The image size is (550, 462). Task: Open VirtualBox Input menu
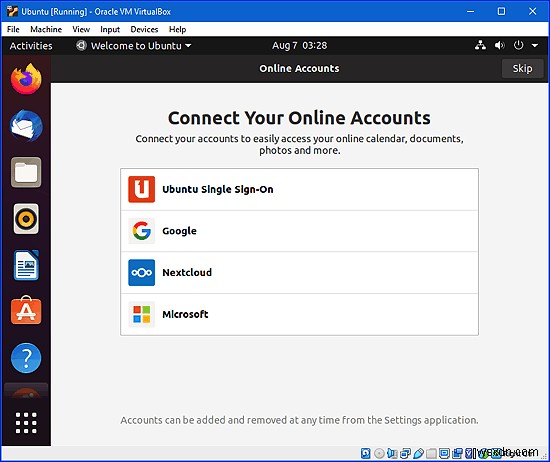pos(110,29)
